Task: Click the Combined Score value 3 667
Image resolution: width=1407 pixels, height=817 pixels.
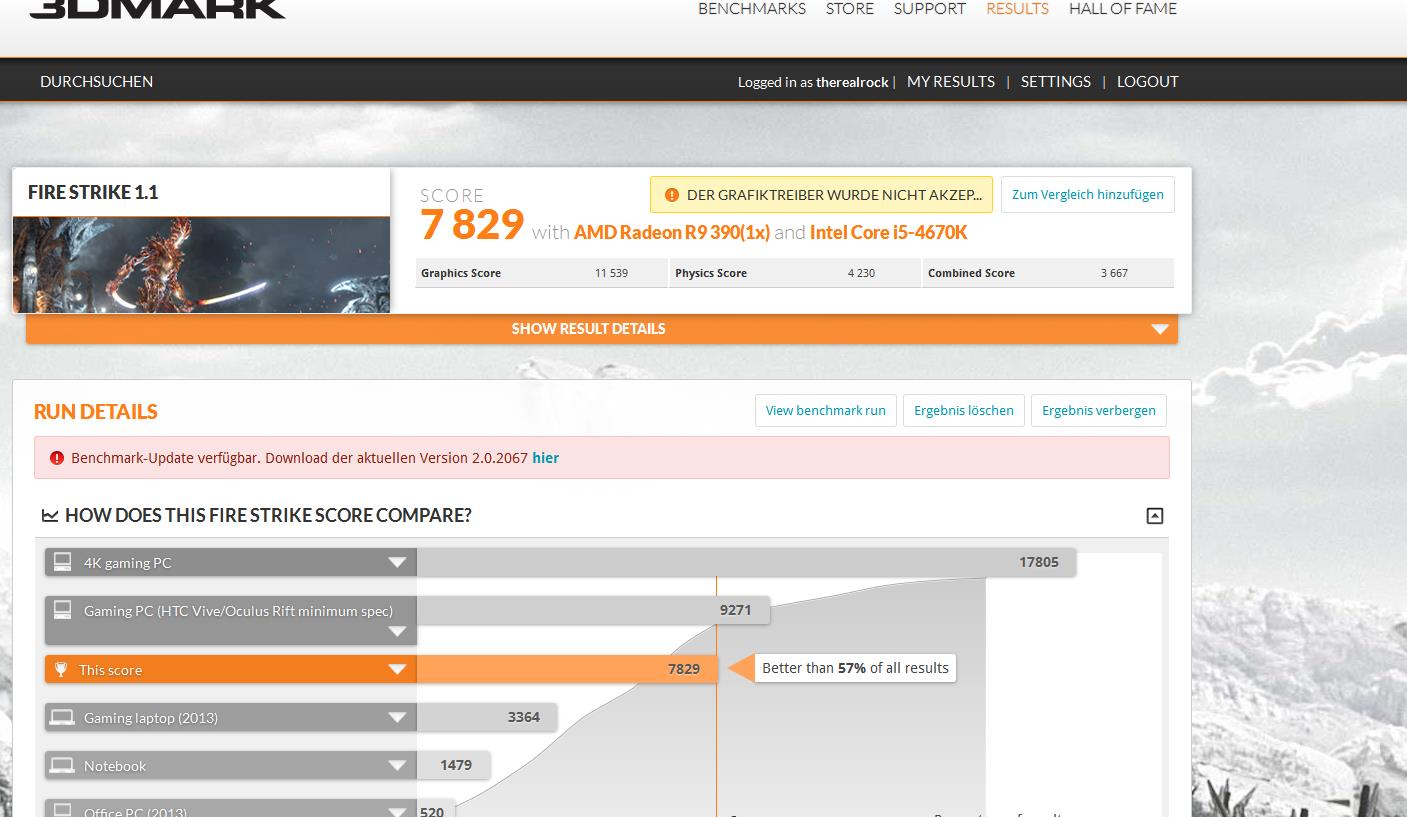Action: click(x=1114, y=273)
